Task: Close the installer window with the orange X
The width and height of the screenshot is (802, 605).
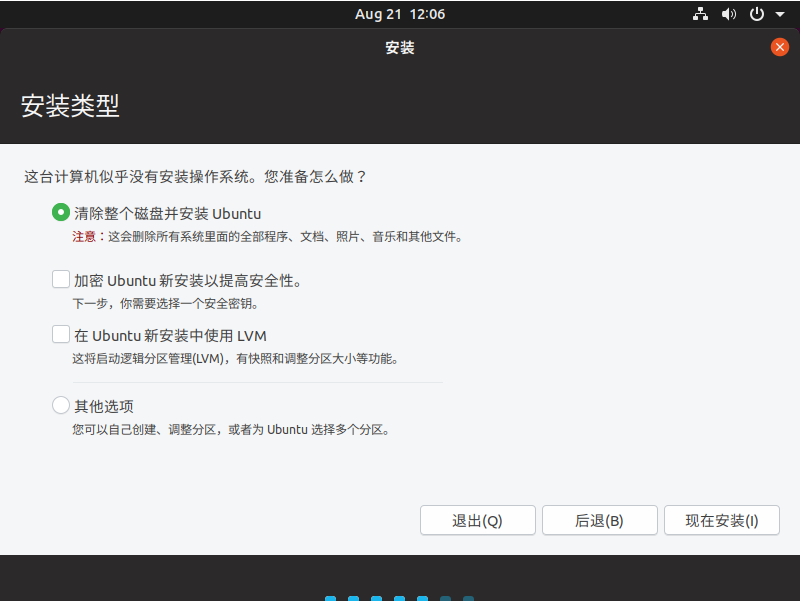Action: (779, 48)
